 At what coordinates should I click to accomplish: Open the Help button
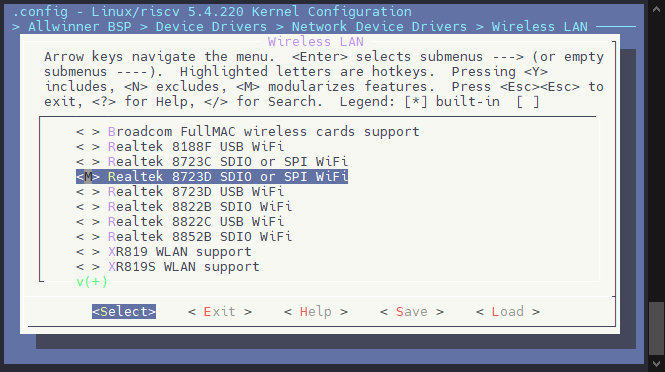click(316, 312)
